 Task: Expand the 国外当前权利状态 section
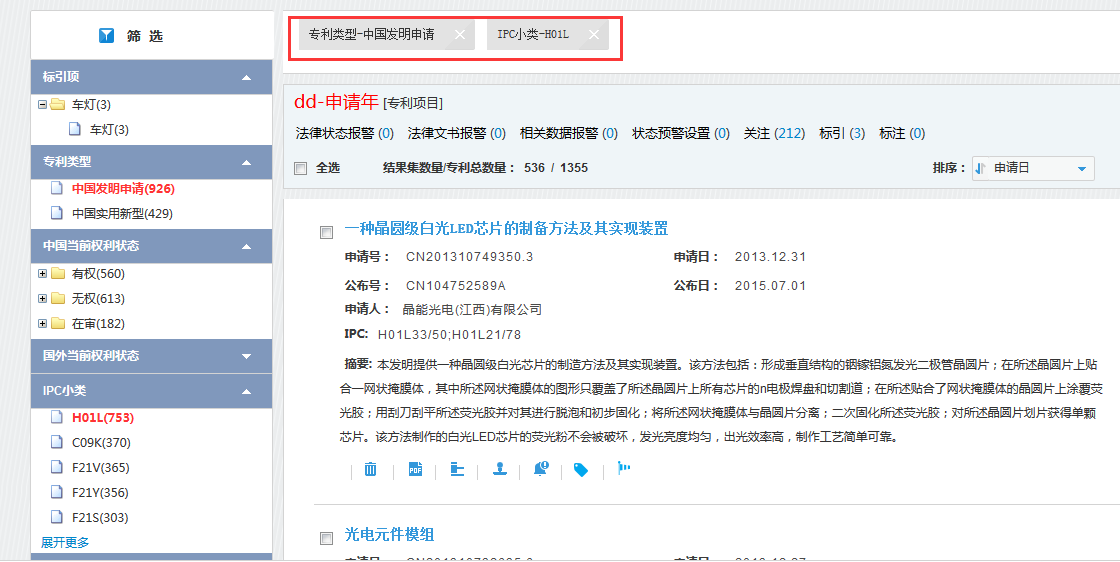coord(246,356)
